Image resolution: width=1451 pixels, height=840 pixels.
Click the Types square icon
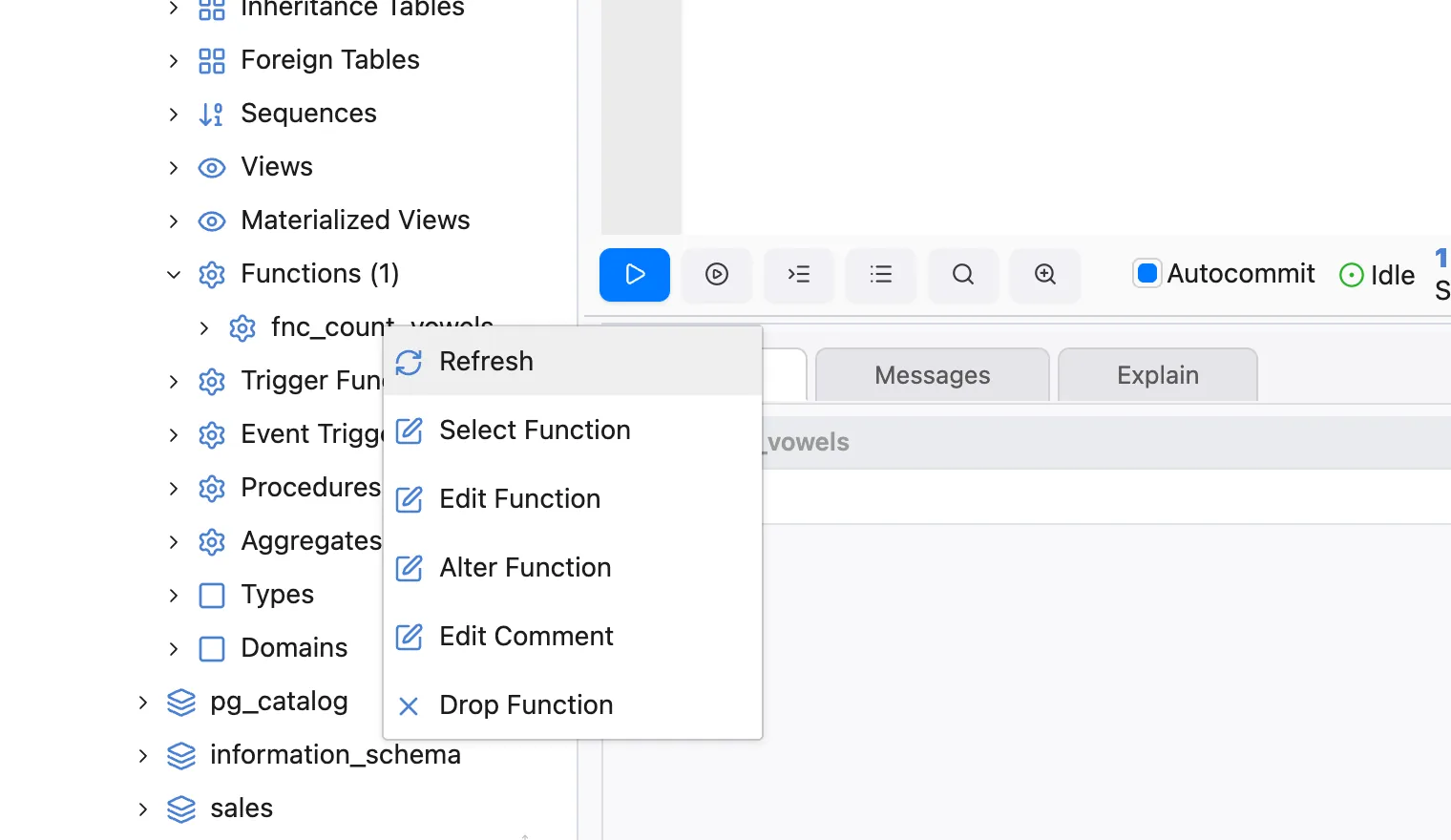pos(211,596)
